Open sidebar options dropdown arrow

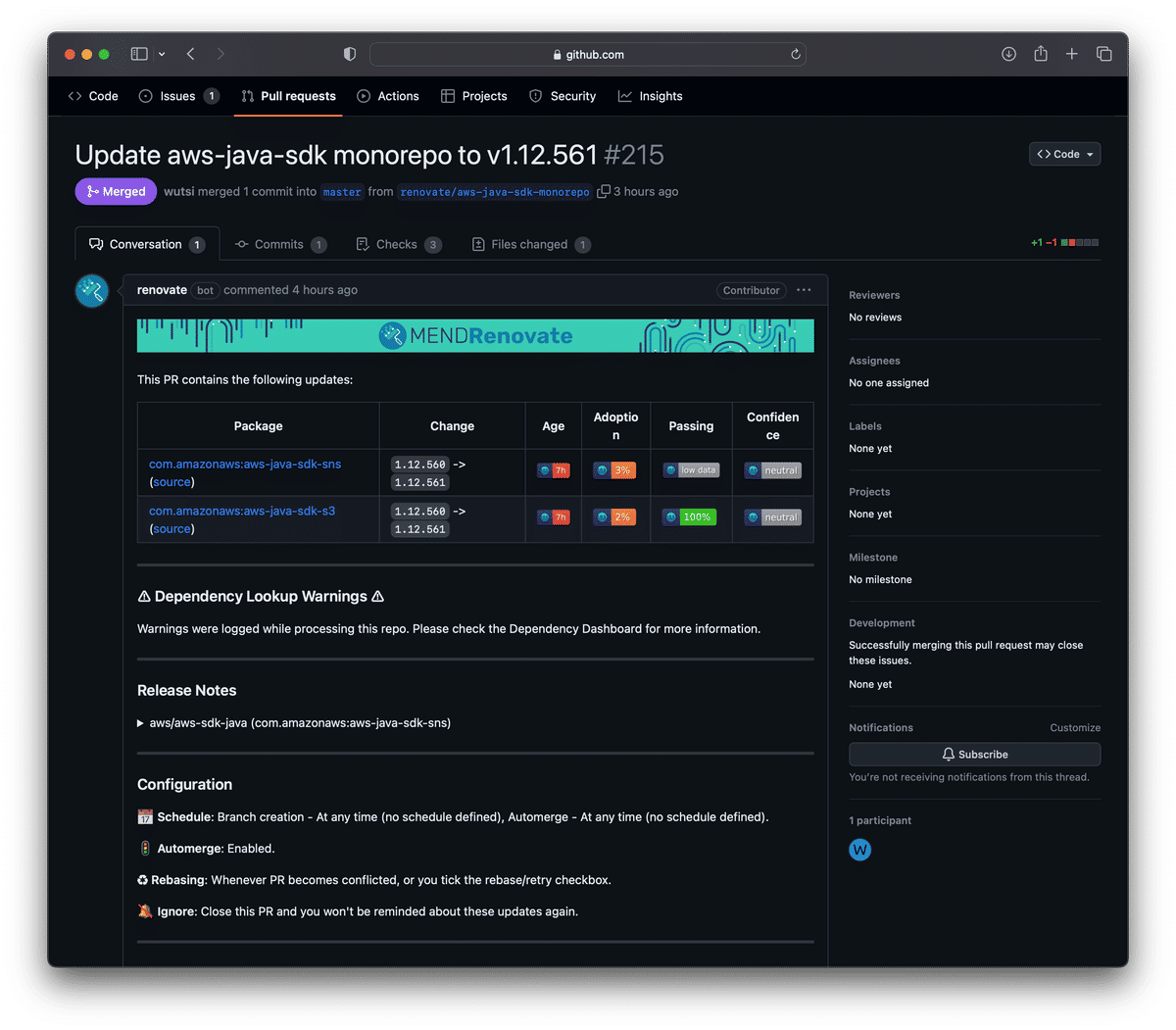pyautogui.click(x=162, y=54)
